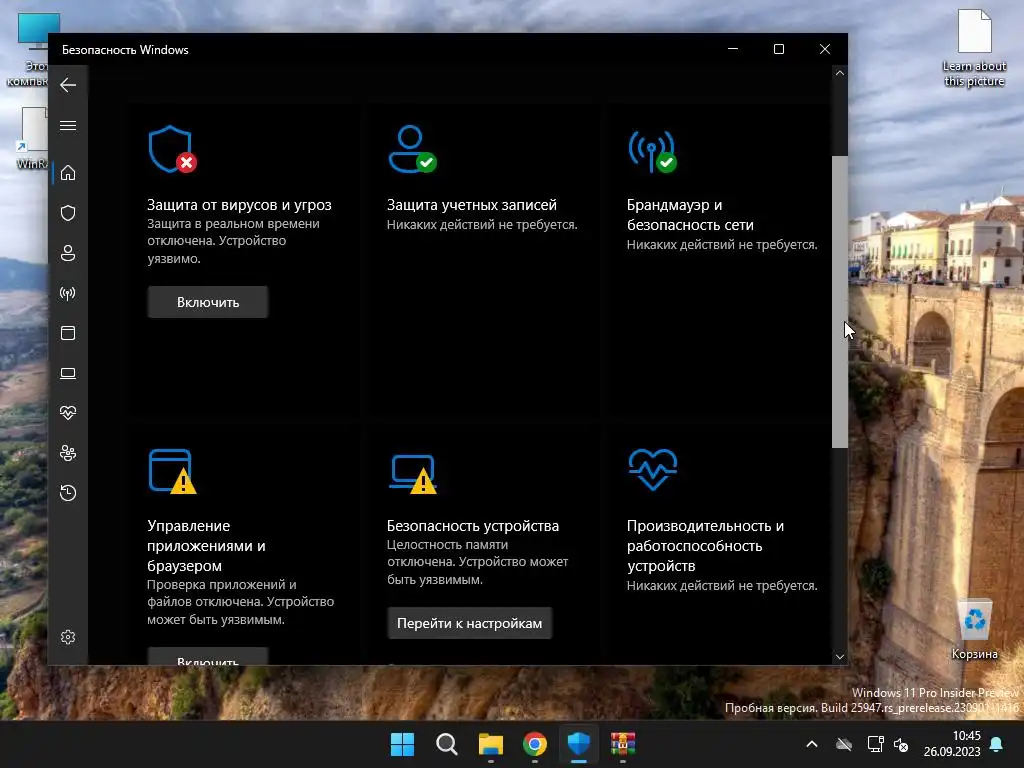Click the network status tray icon
The image size is (1024, 768).
point(875,744)
